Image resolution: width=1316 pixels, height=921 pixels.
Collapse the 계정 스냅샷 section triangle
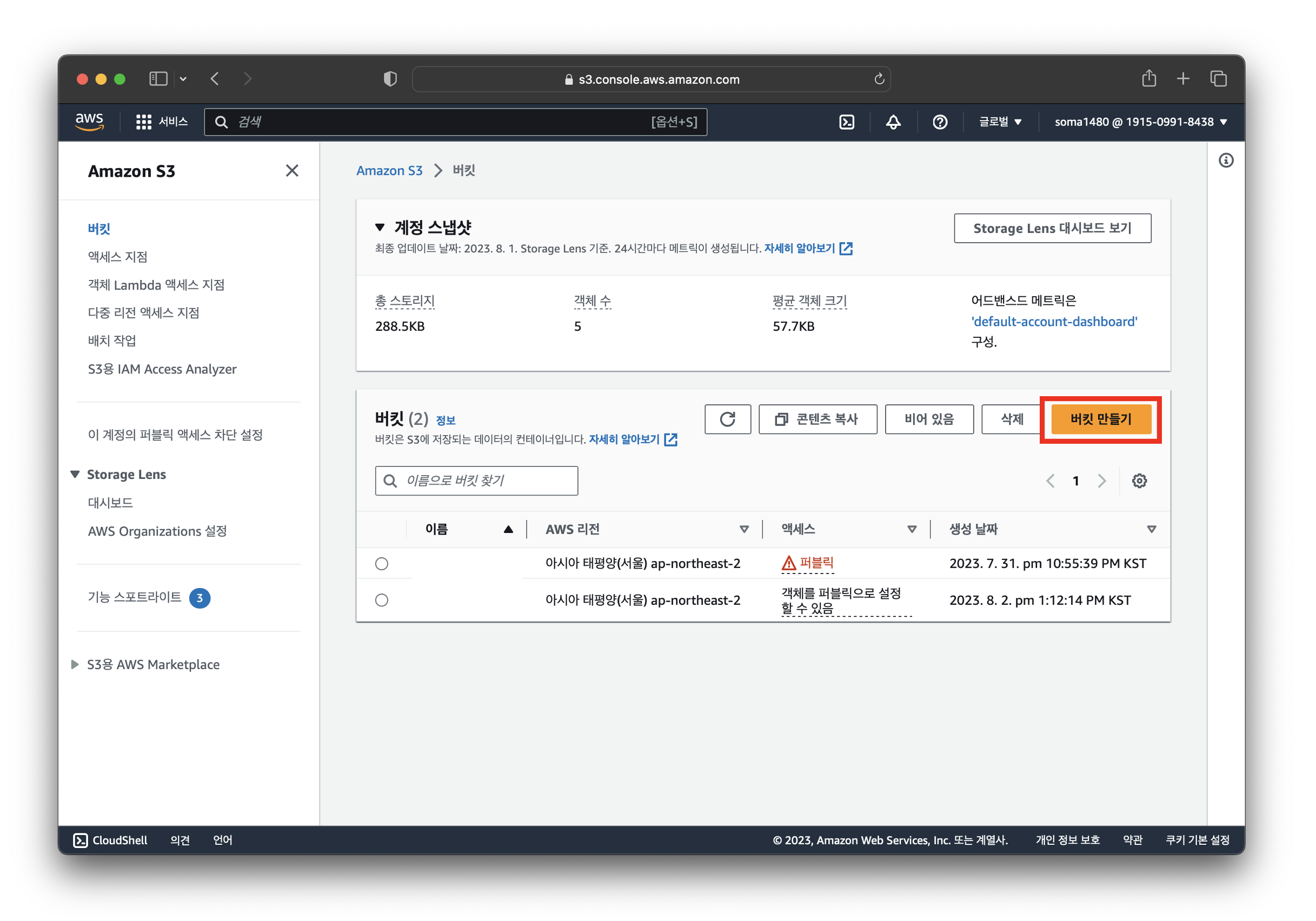pos(380,228)
